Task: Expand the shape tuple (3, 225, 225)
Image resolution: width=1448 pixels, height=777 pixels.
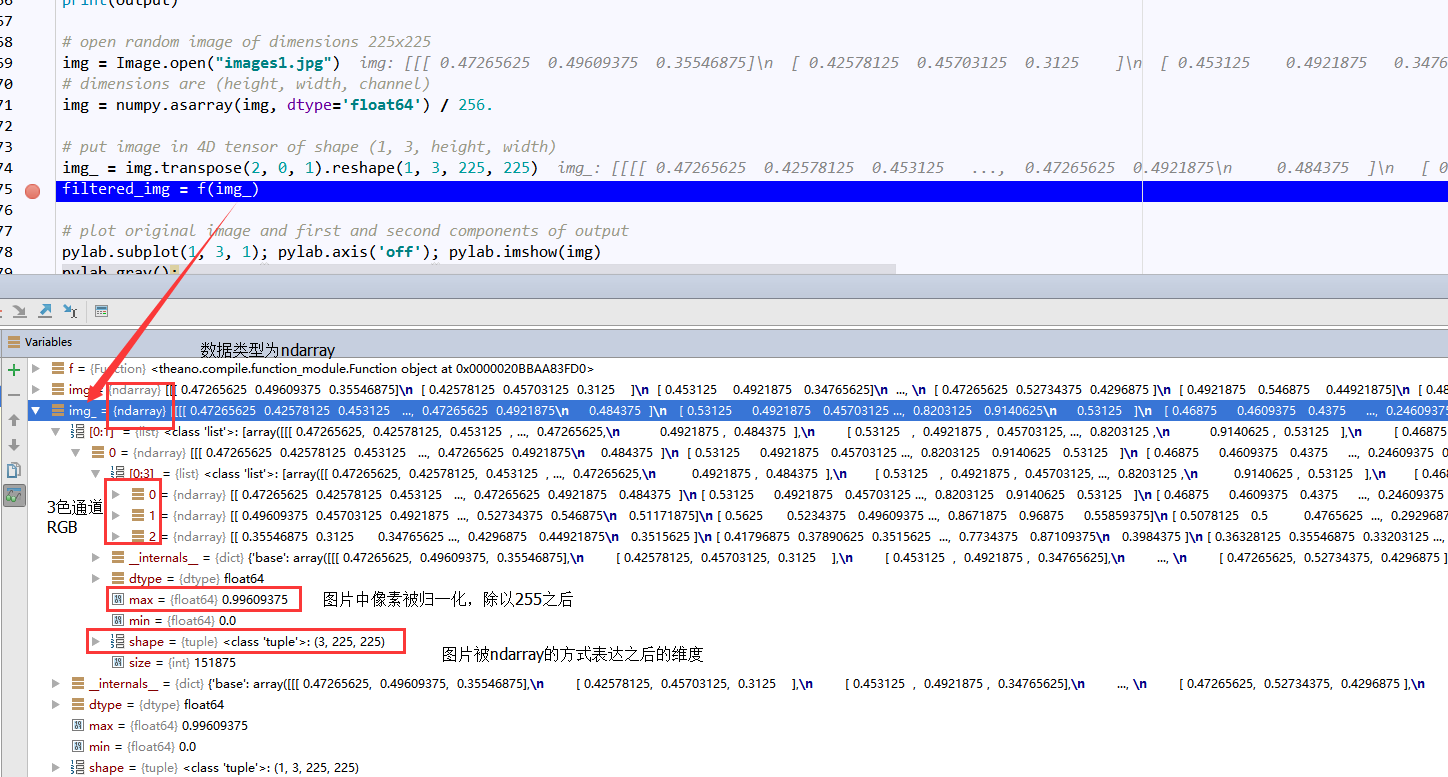Action: [95, 641]
